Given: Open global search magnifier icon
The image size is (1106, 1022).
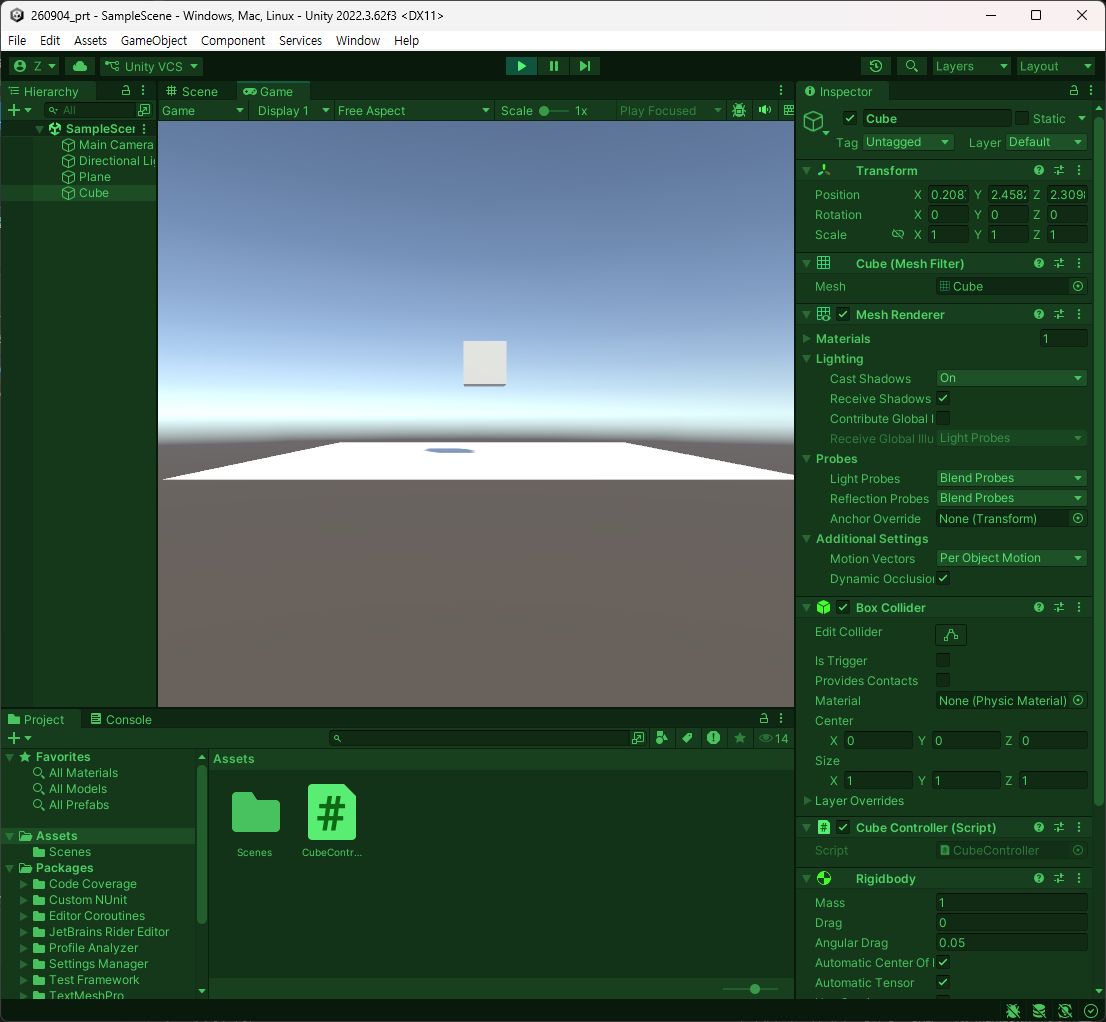Looking at the screenshot, I should pos(911,66).
